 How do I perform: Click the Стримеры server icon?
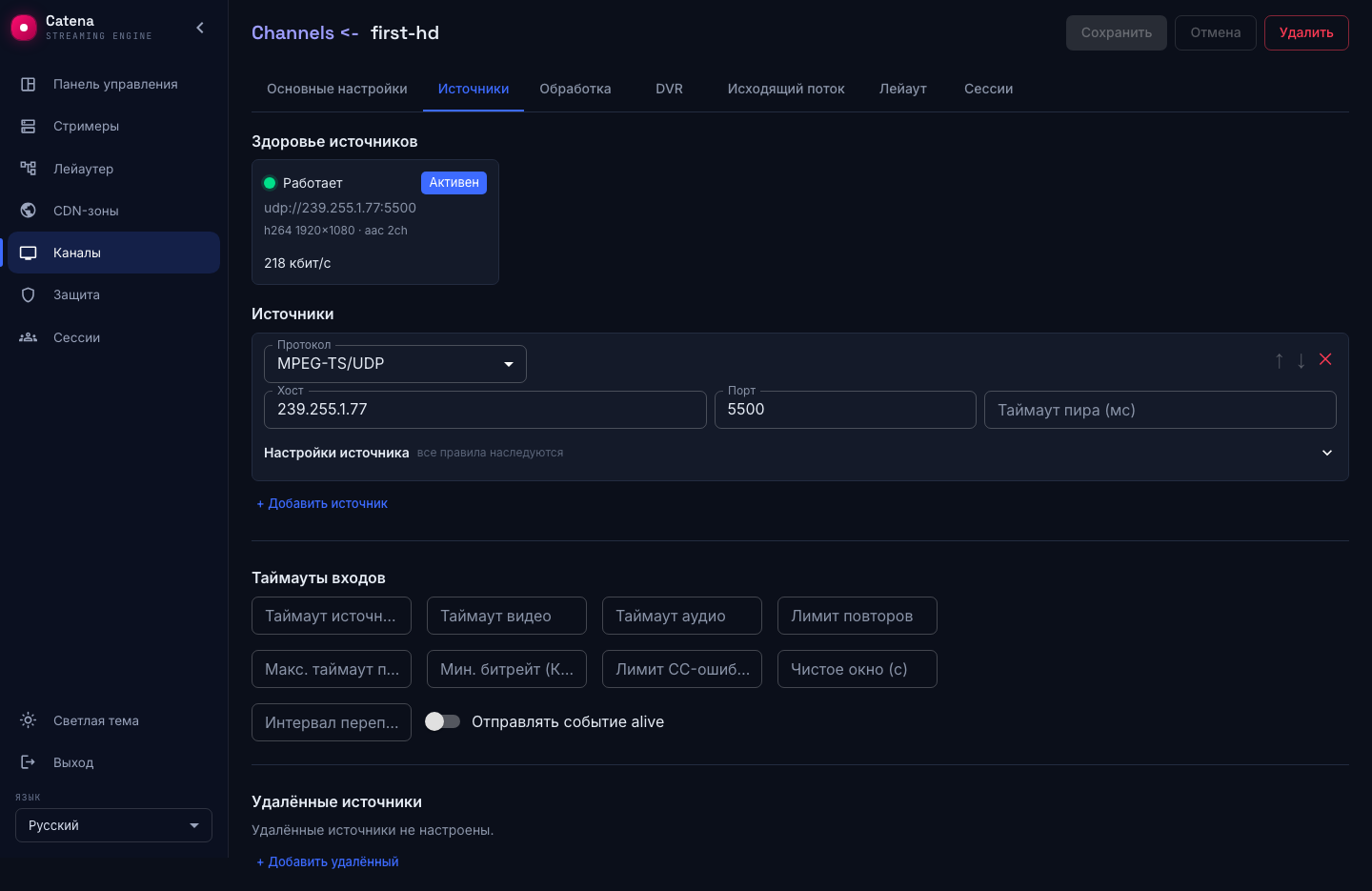pyautogui.click(x=29, y=126)
